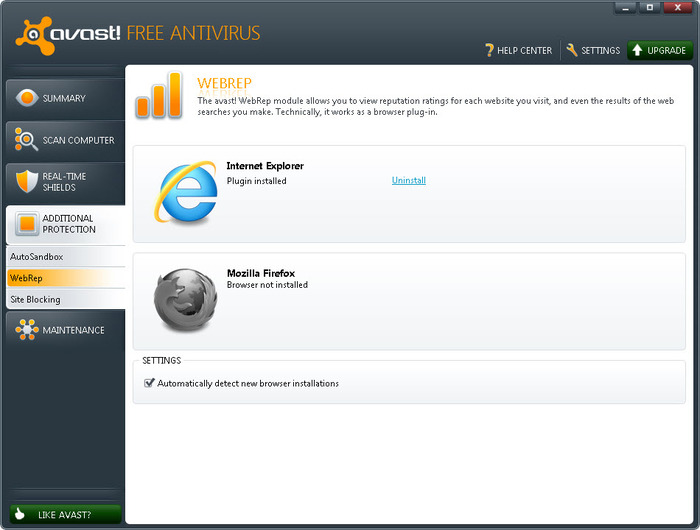The height and width of the screenshot is (530, 700).
Task: Click the avast! orange logo icon
Action: pyautogui.click(x=34, y=36)
